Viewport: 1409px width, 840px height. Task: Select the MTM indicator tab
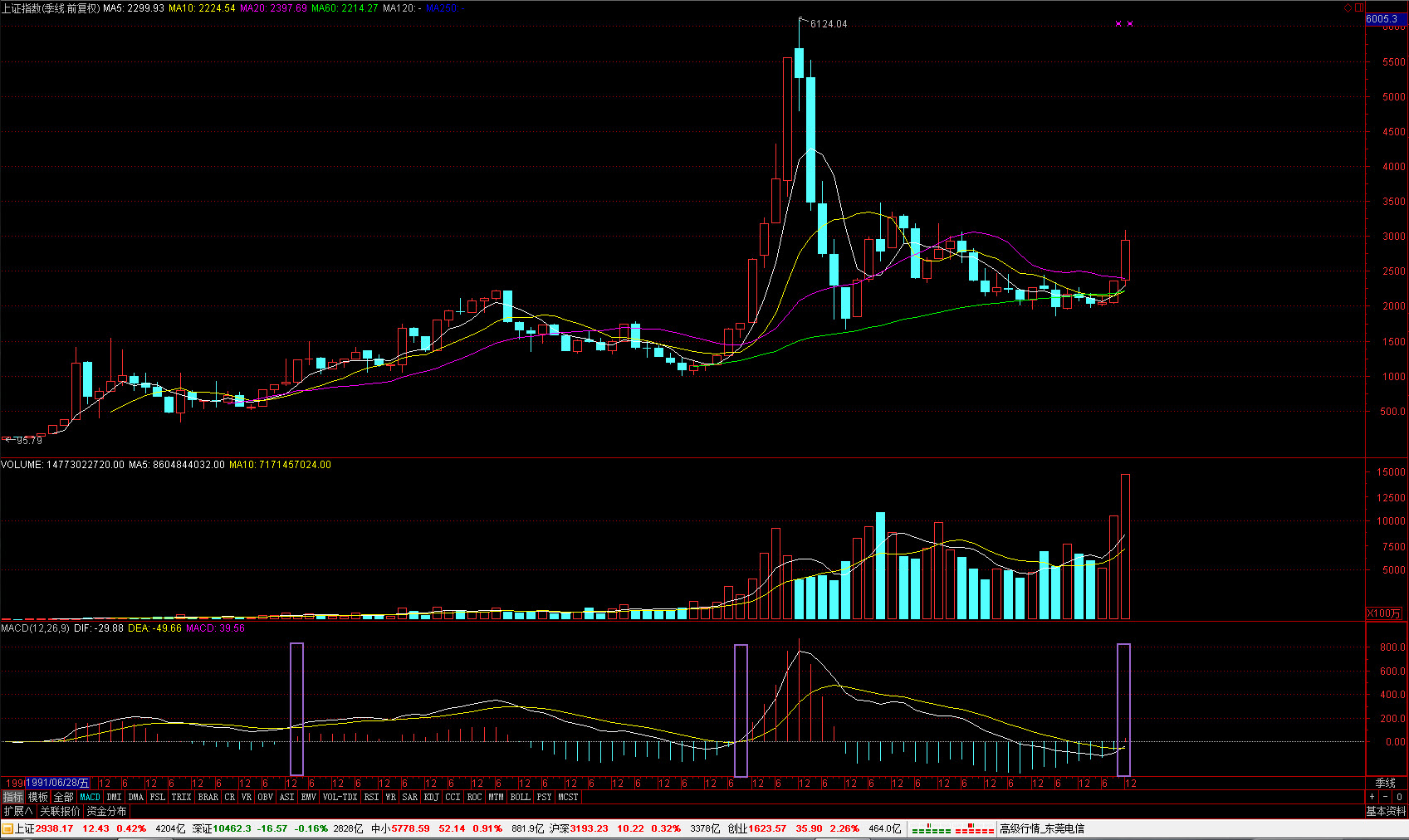[x=497, y=797]
